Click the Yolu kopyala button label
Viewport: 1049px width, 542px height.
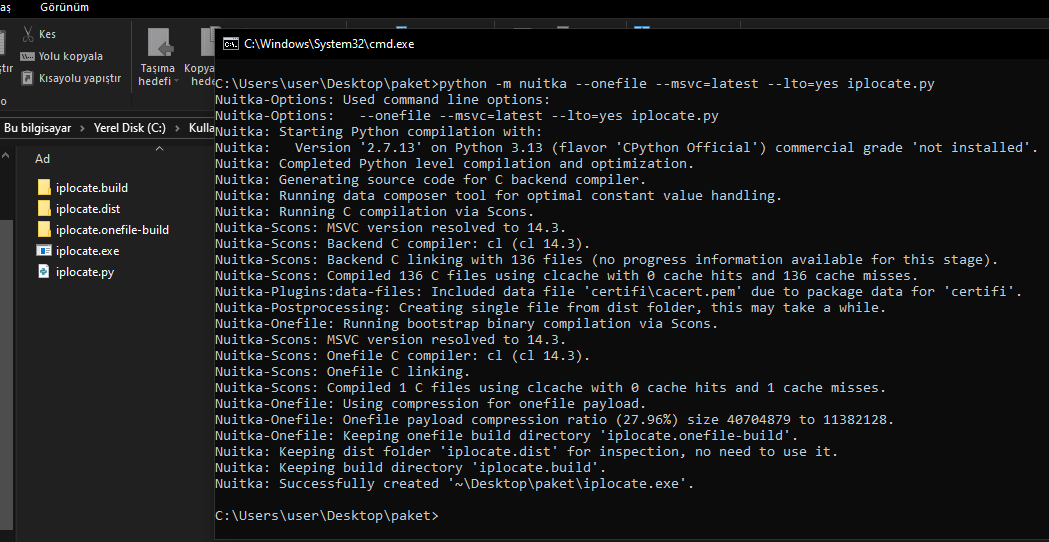pyautogui.click(x=71, y=56)
